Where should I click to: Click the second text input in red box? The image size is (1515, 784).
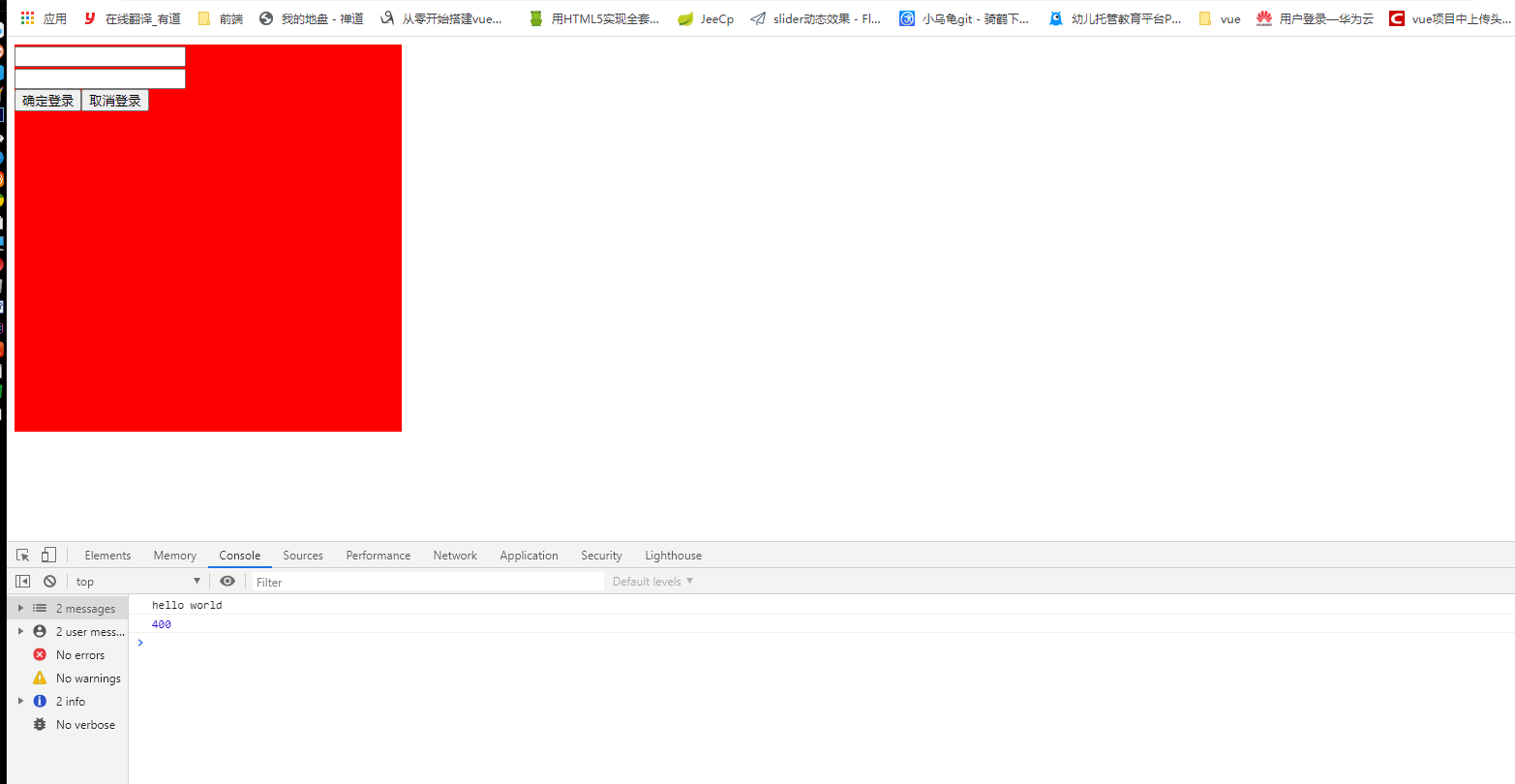100,78
